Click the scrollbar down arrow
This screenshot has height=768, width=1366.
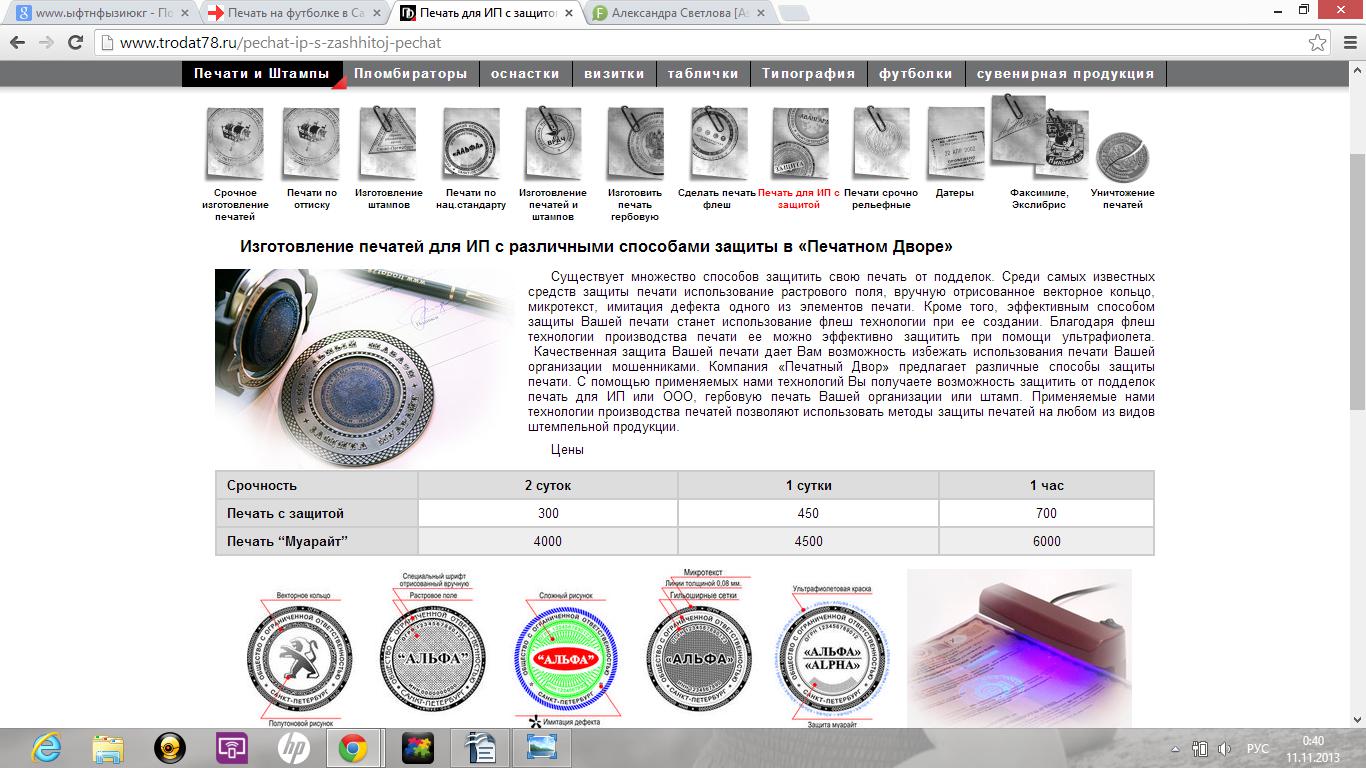point(1357,720)
